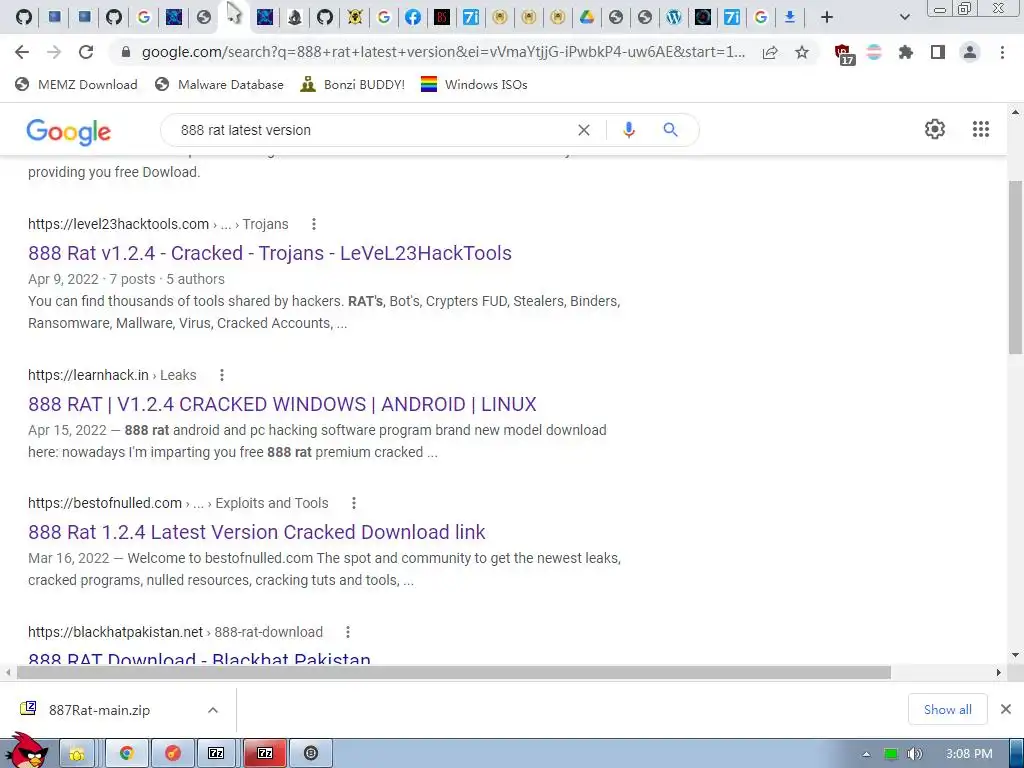Switch to the Facebook tab

pos(413,17)
